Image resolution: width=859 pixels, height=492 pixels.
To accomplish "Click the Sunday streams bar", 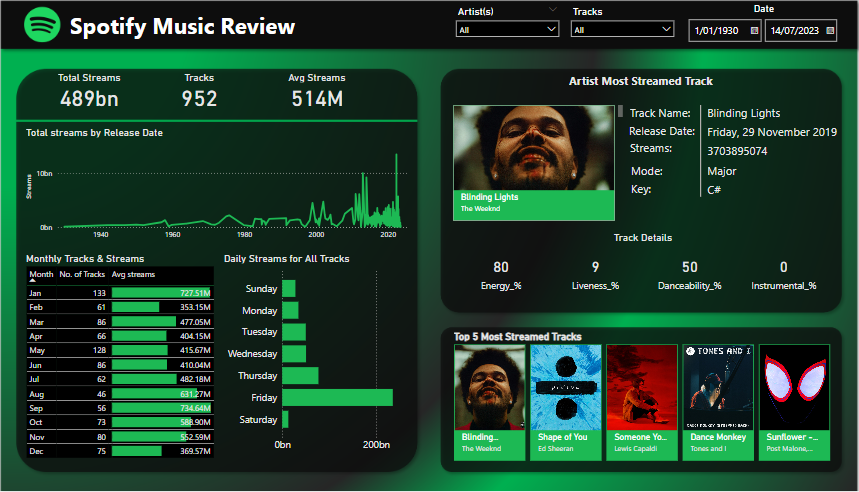I will point(289,288).
